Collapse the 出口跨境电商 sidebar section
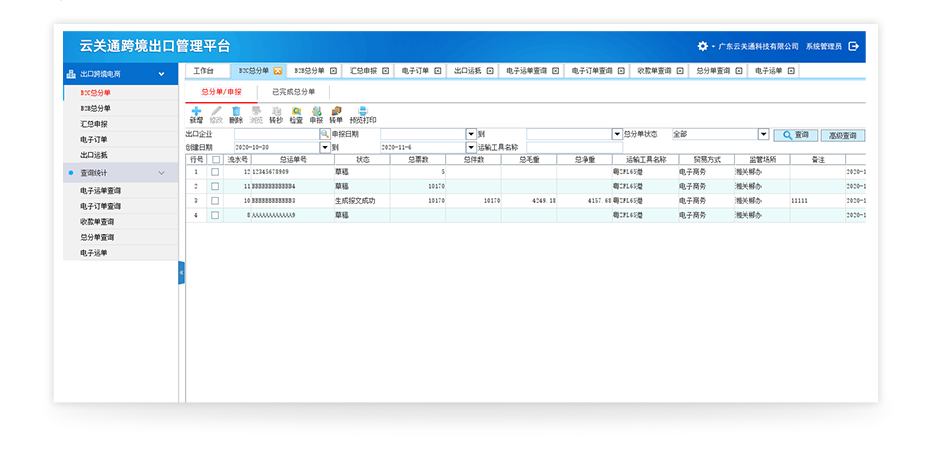This screenshot has width=932, height=462. point(161,74)
